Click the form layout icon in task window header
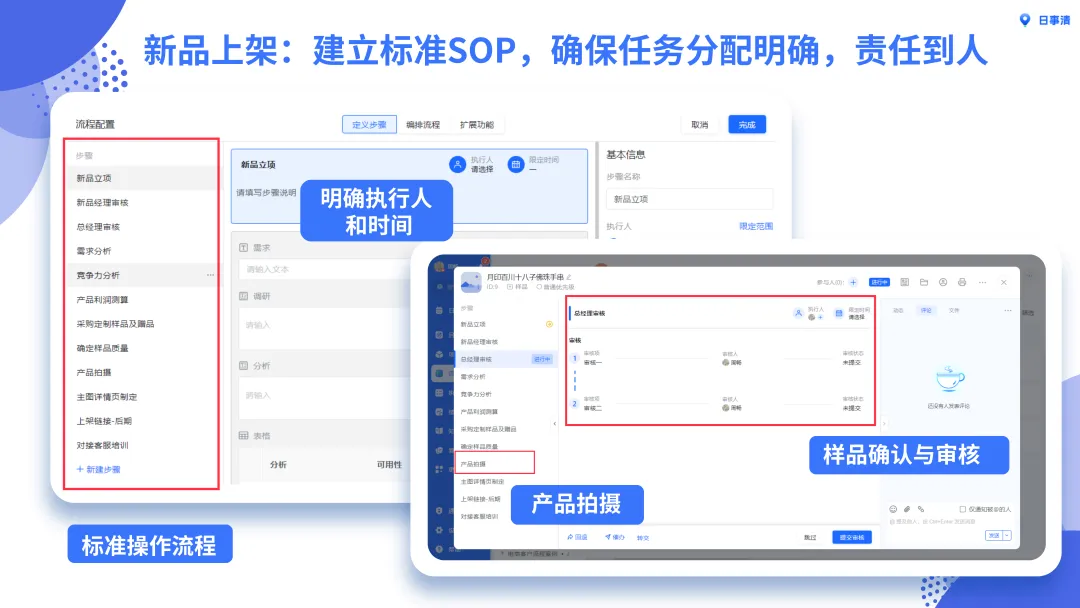 coord(904,282)
